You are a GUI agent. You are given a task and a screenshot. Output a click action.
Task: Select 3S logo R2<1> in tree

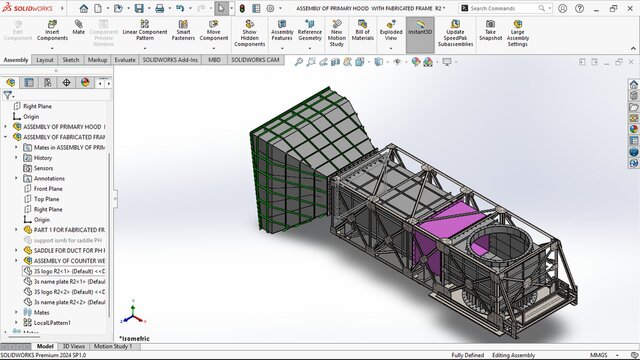64,271
